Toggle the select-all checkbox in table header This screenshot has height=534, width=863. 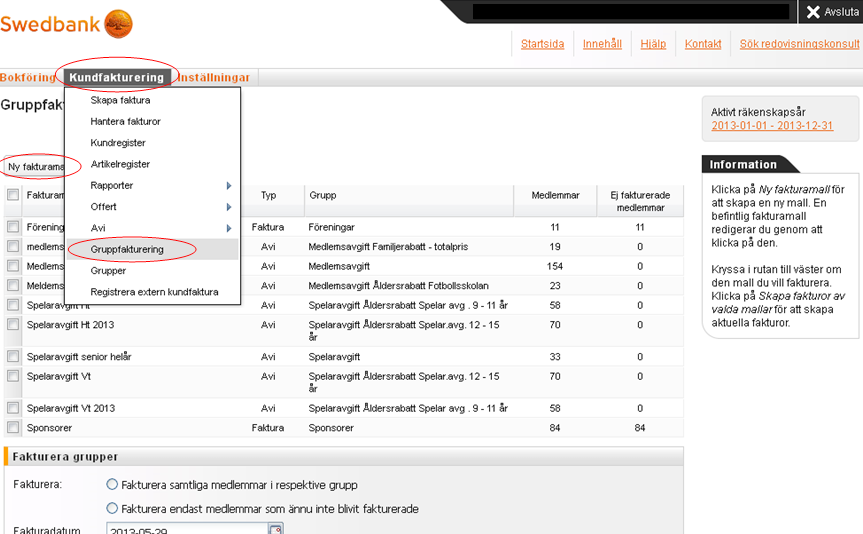13,194
